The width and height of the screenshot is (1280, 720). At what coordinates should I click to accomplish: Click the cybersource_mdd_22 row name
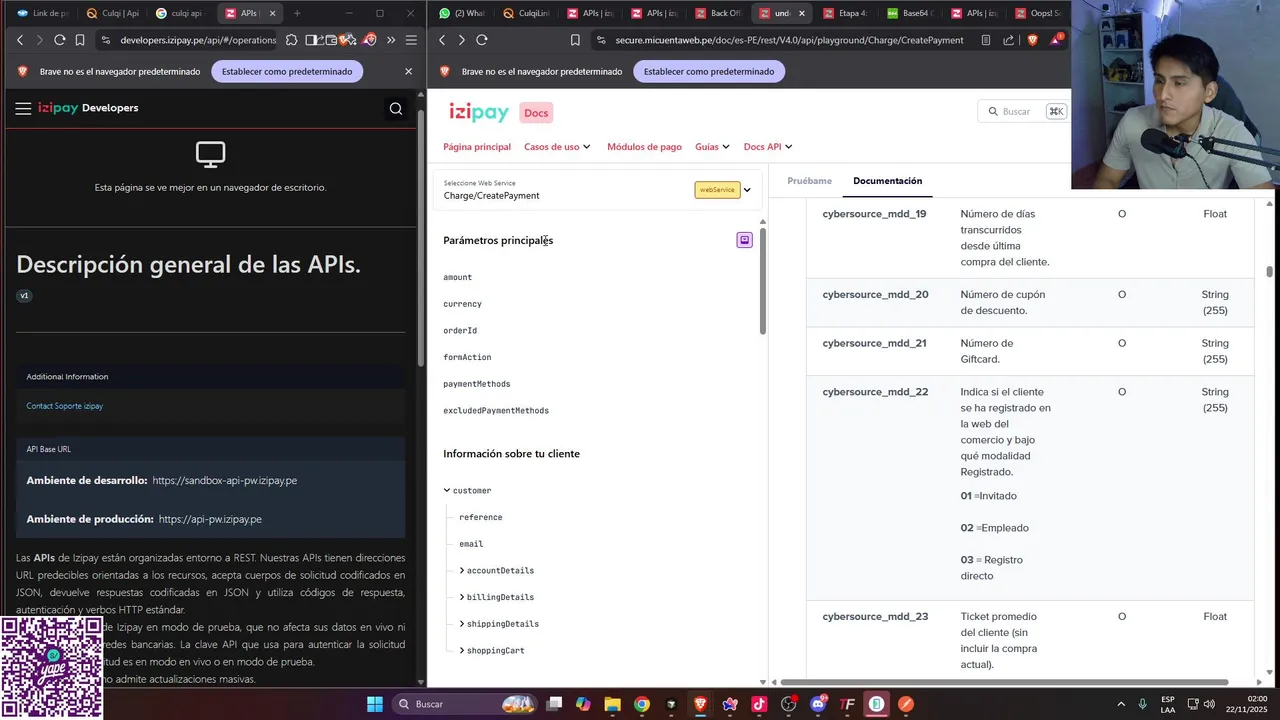tap(875, 392)
